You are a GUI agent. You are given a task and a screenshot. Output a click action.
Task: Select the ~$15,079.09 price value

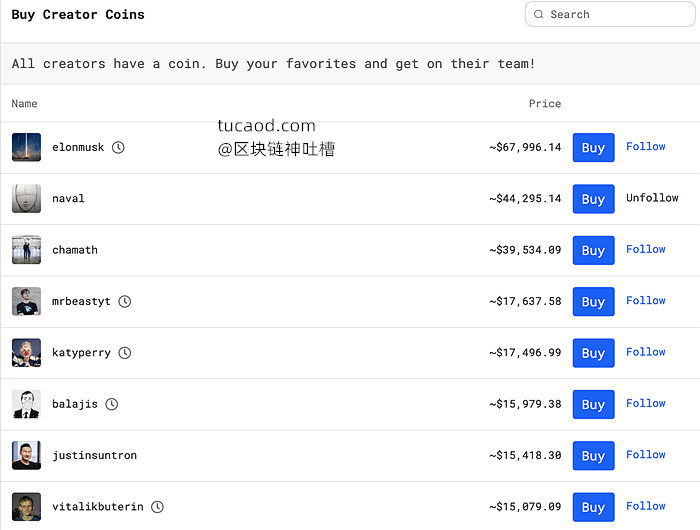tap(525, 507)
